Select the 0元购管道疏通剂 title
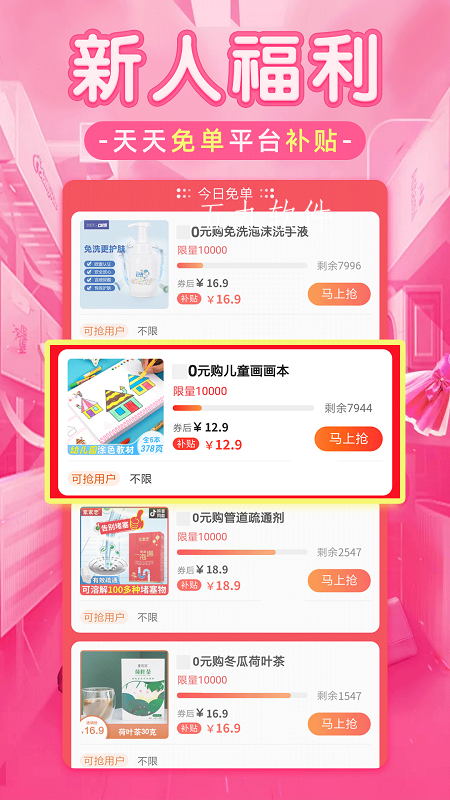450x800 pixels. 238,518
